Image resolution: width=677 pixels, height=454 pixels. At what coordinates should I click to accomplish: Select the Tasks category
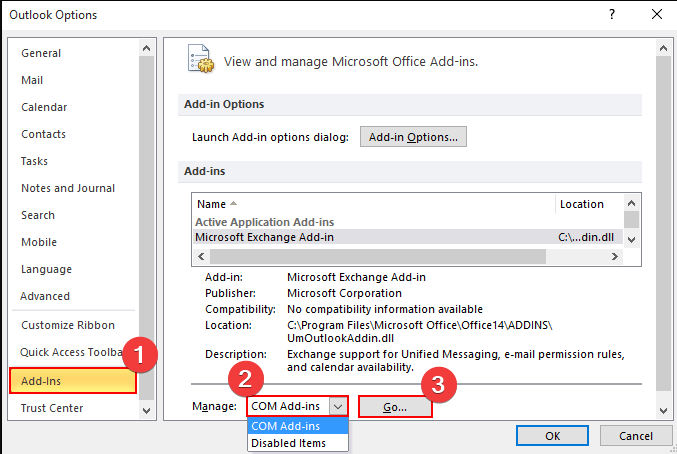pyautogui.click(x=34, y=161)
